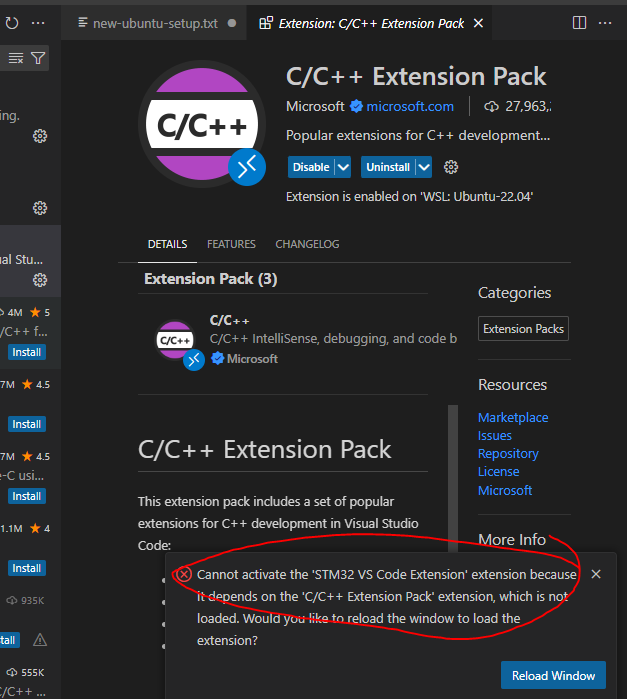The image size is (627, 699).
Task: Open the Marketplace resource link
Action: [513, 417]
